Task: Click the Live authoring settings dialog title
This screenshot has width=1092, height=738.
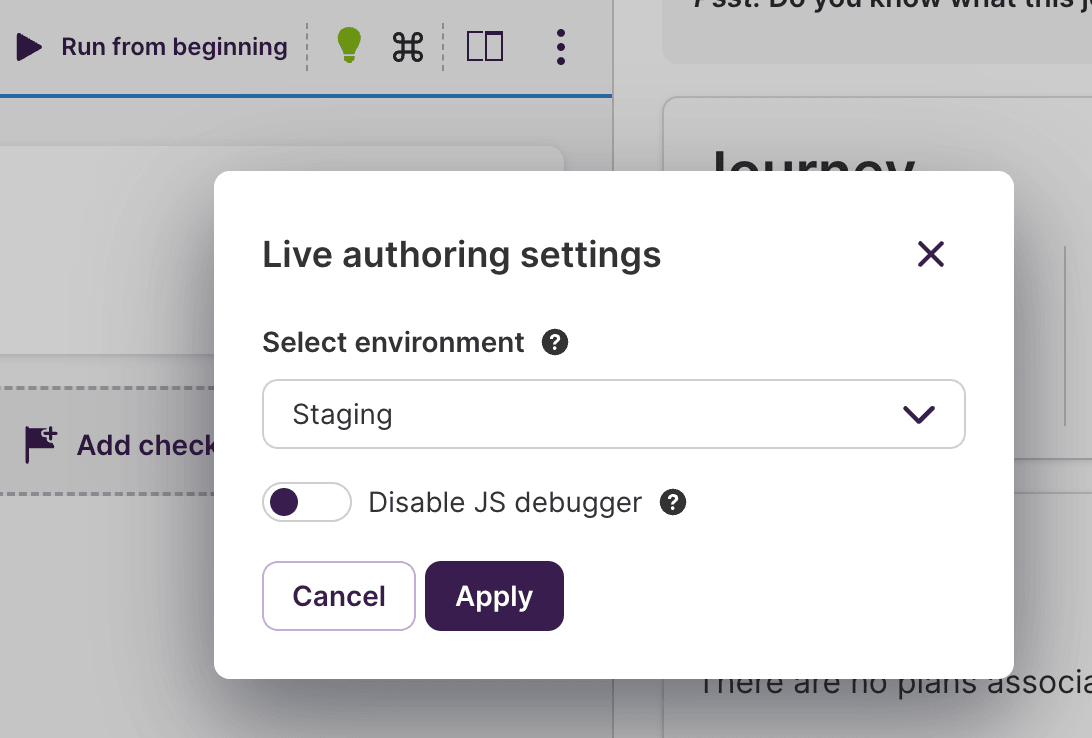Action: click(x=461, y=254)
